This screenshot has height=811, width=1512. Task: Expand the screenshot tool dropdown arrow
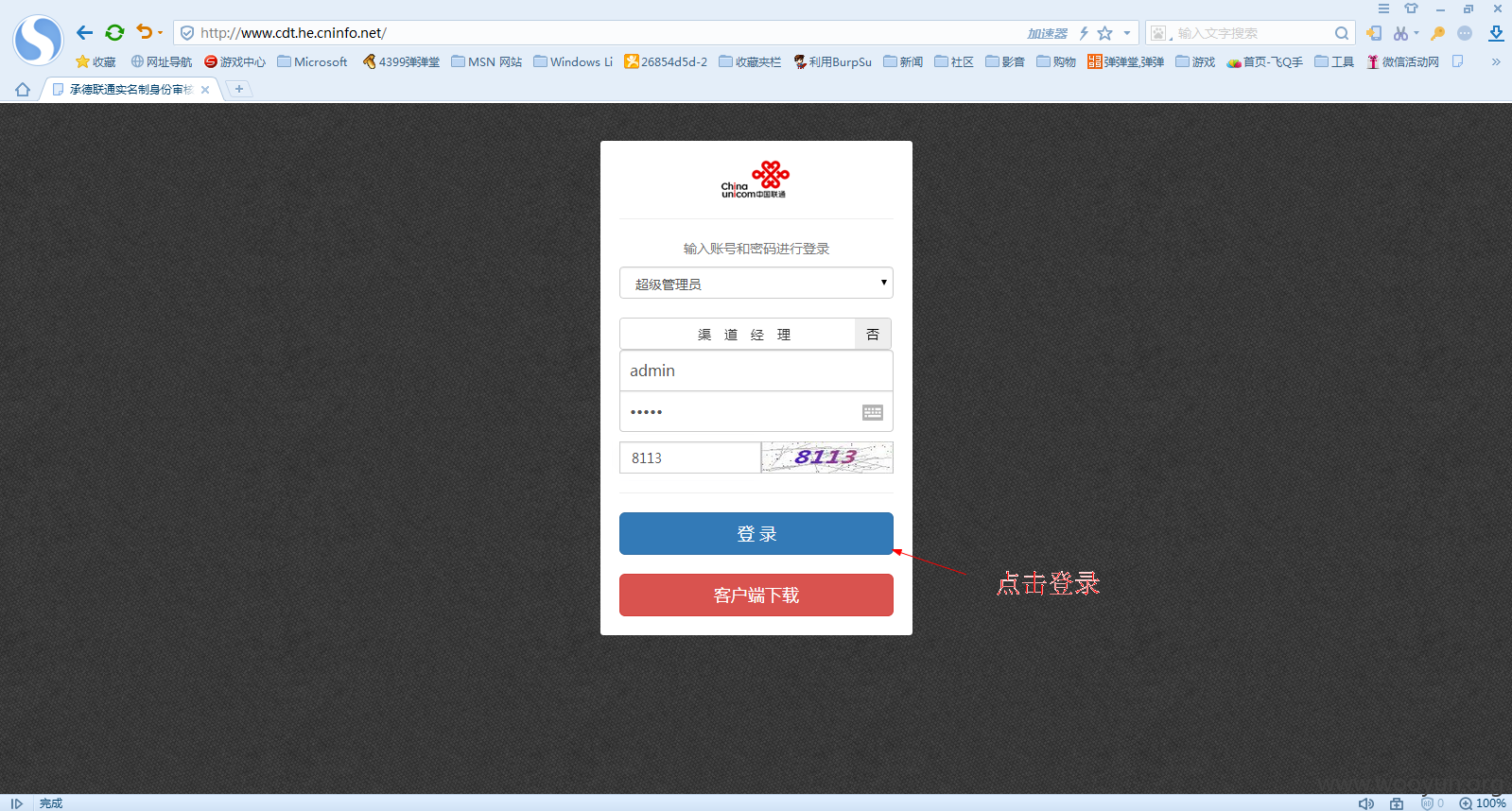click(1416, 33)
